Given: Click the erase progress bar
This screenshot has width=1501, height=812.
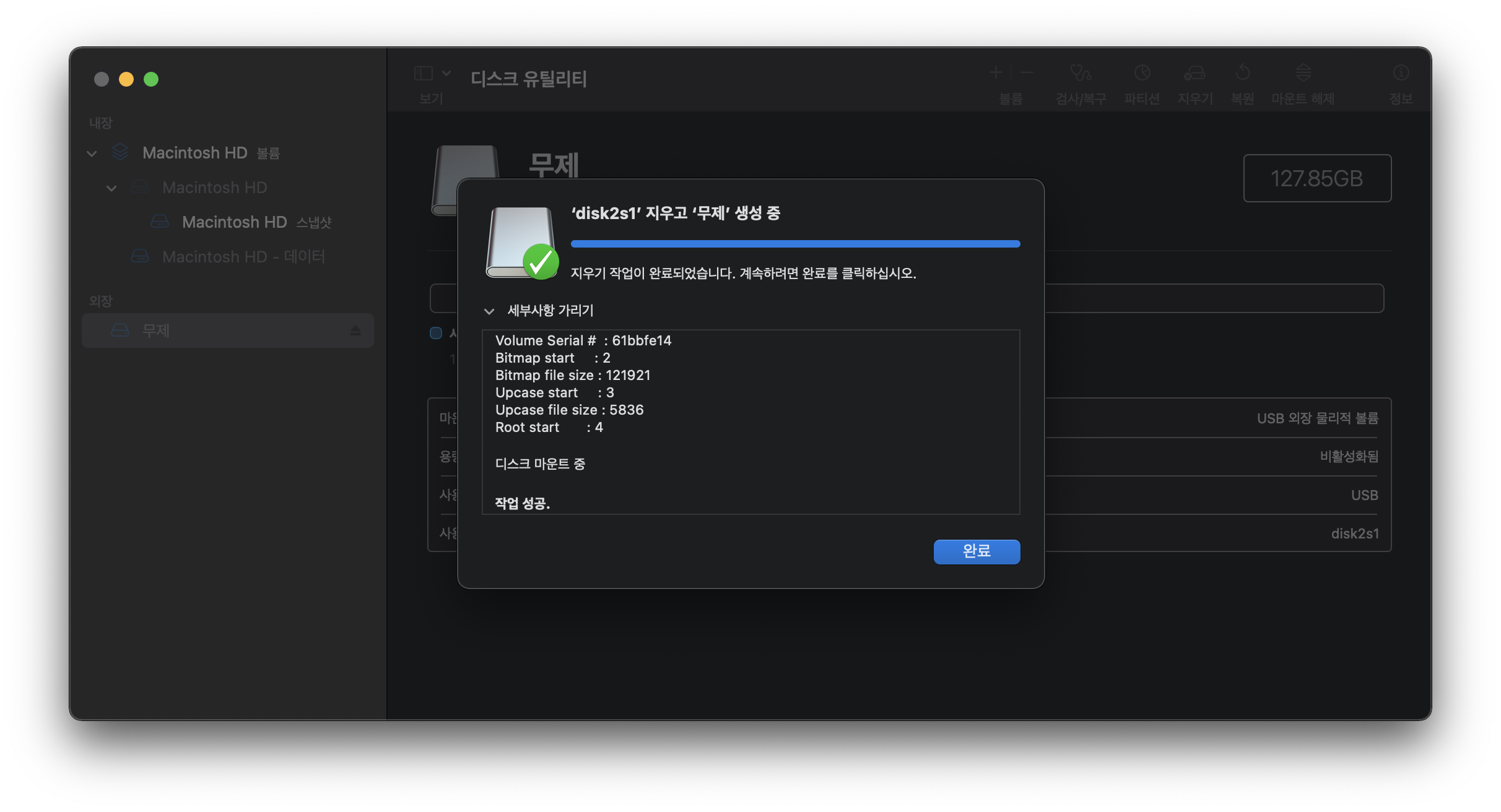Looking at the screenshot, I should click(795, 244).
